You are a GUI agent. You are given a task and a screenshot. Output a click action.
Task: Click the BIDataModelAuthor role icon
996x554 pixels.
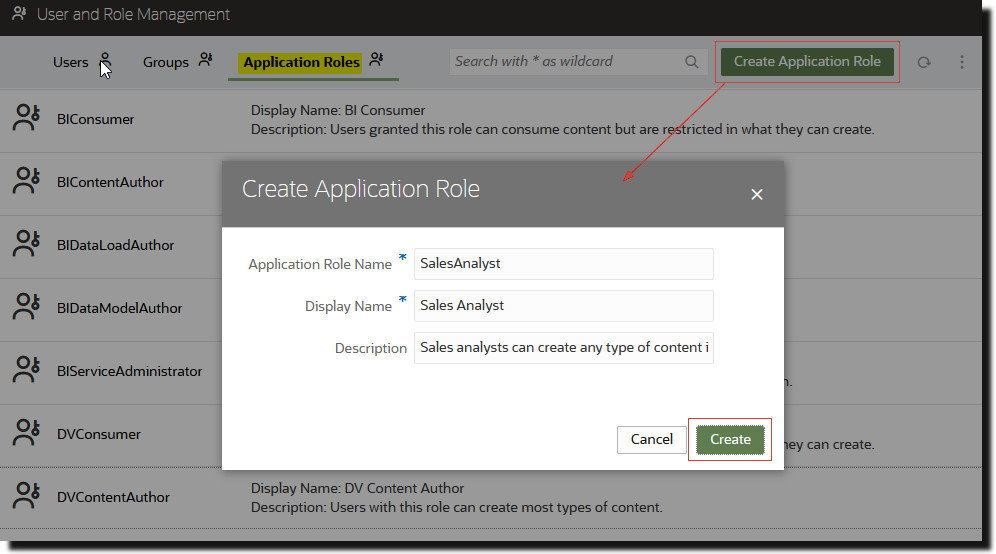26,307
